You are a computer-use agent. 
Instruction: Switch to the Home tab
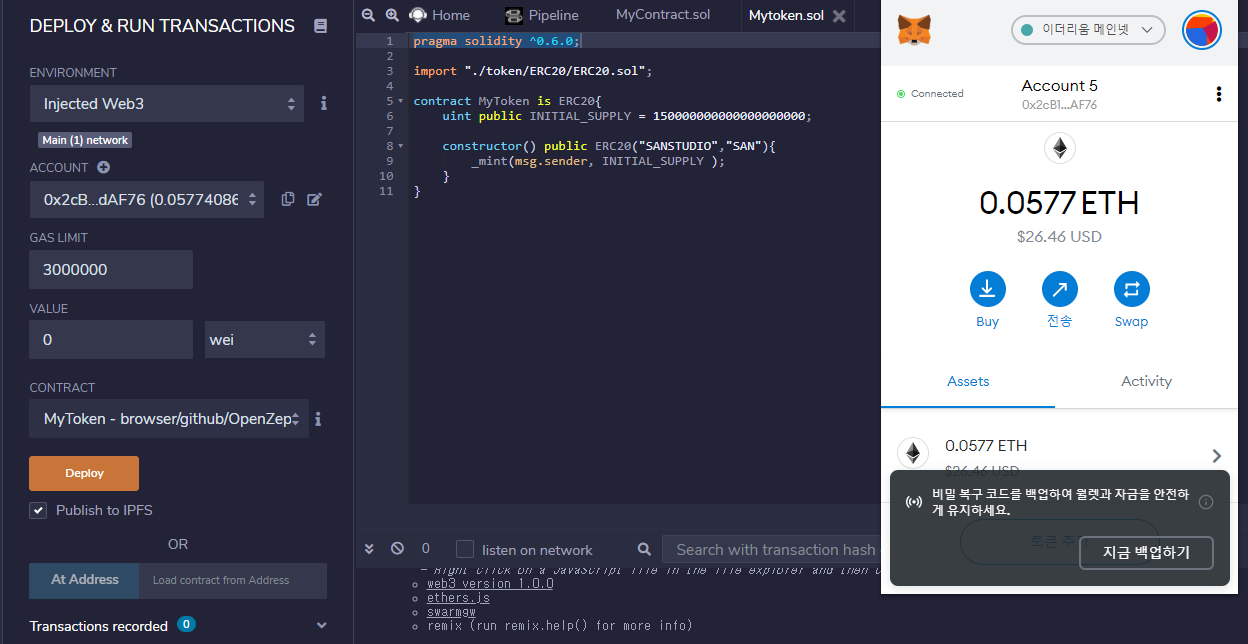439,15
